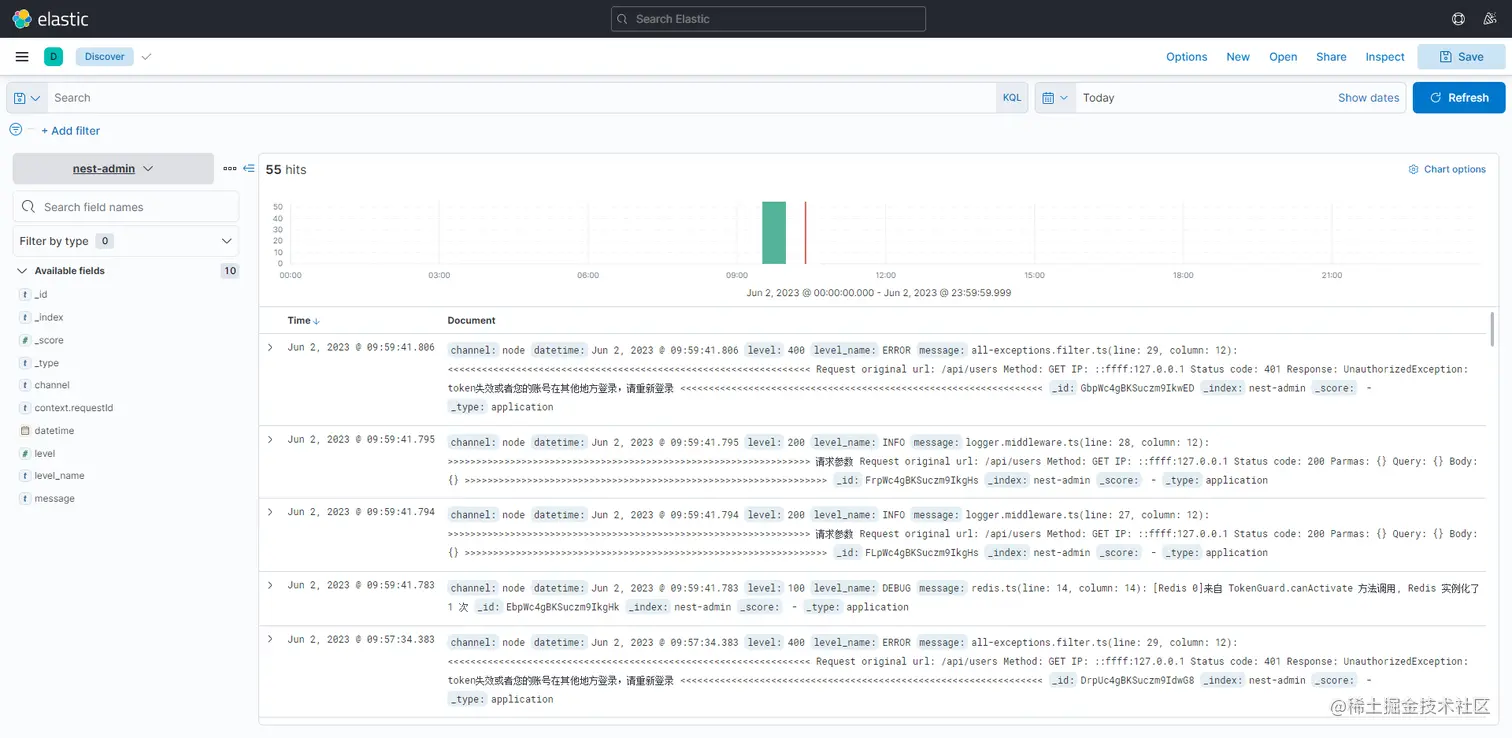Expand the 09:59:41.783 log row
The width and height of the screenshot is (1512, 738).
pyautogui.click(x=270, y=585)
